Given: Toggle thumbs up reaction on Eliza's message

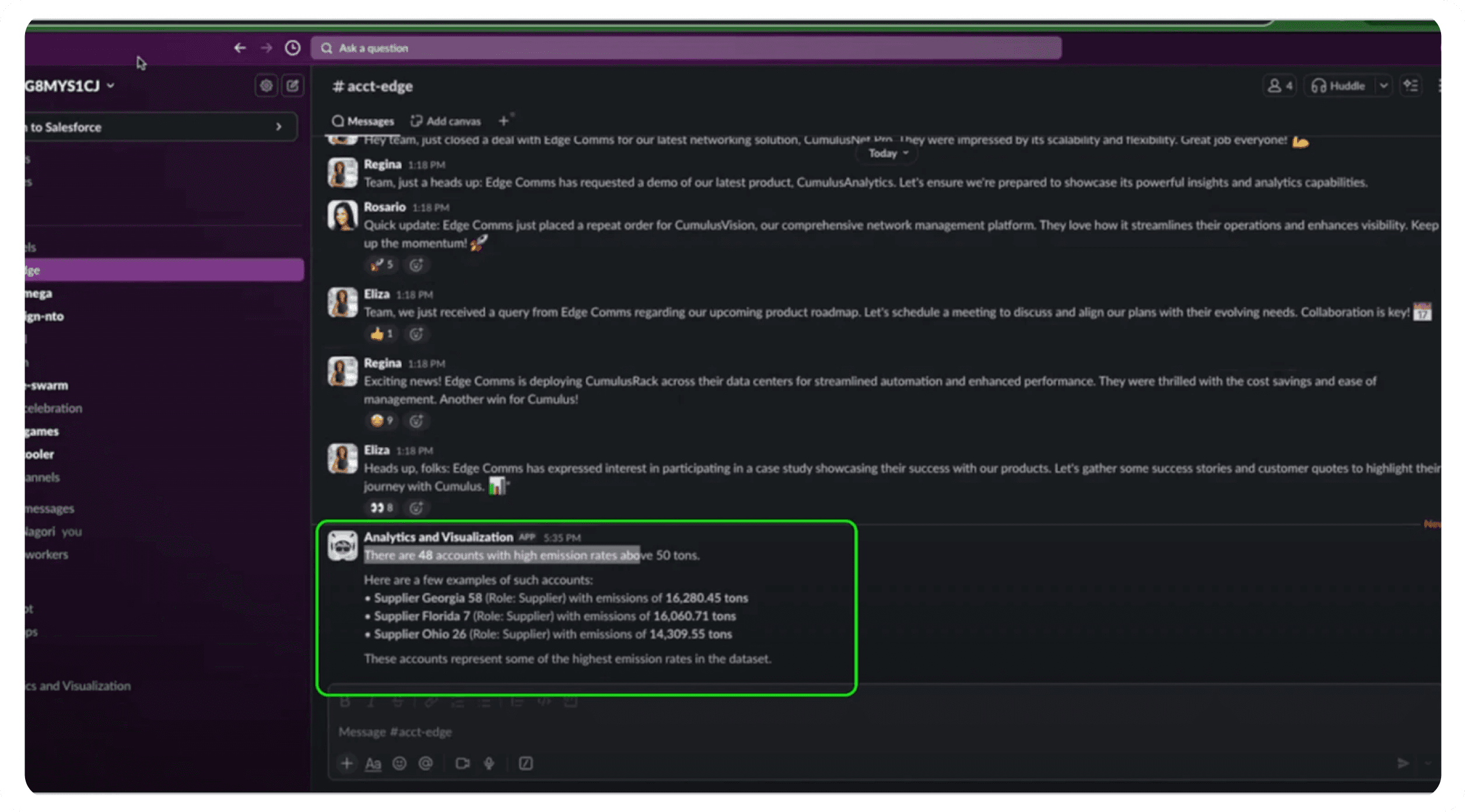Looking at the screenshot, I should [382, 334].
